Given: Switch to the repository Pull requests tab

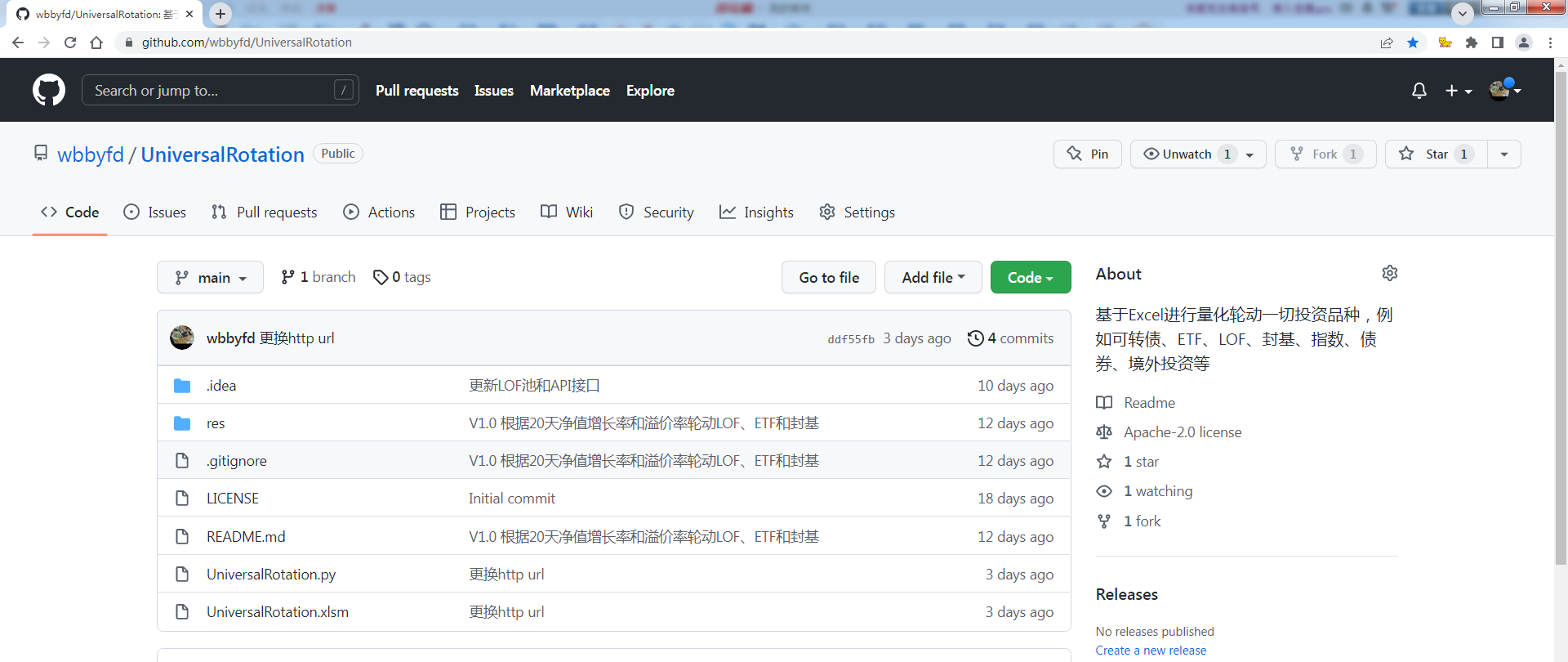Looking at the screenshot, I should (x=265, y=212).
